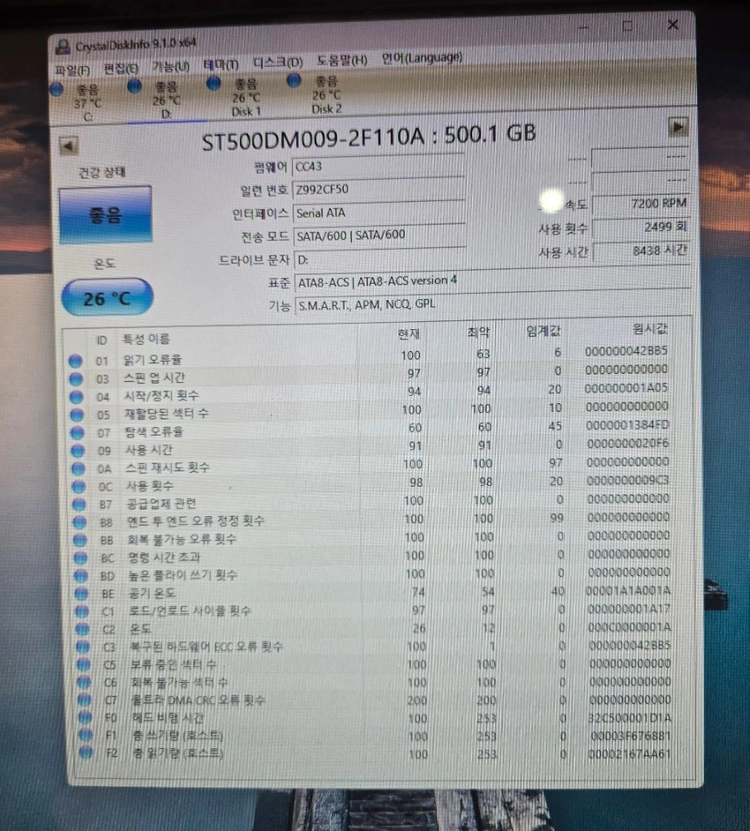Viewport: 750px width, 831px height.
Task: Click status icon for 0A 스핀 재시도 횟수
Action: click(78, 469)
